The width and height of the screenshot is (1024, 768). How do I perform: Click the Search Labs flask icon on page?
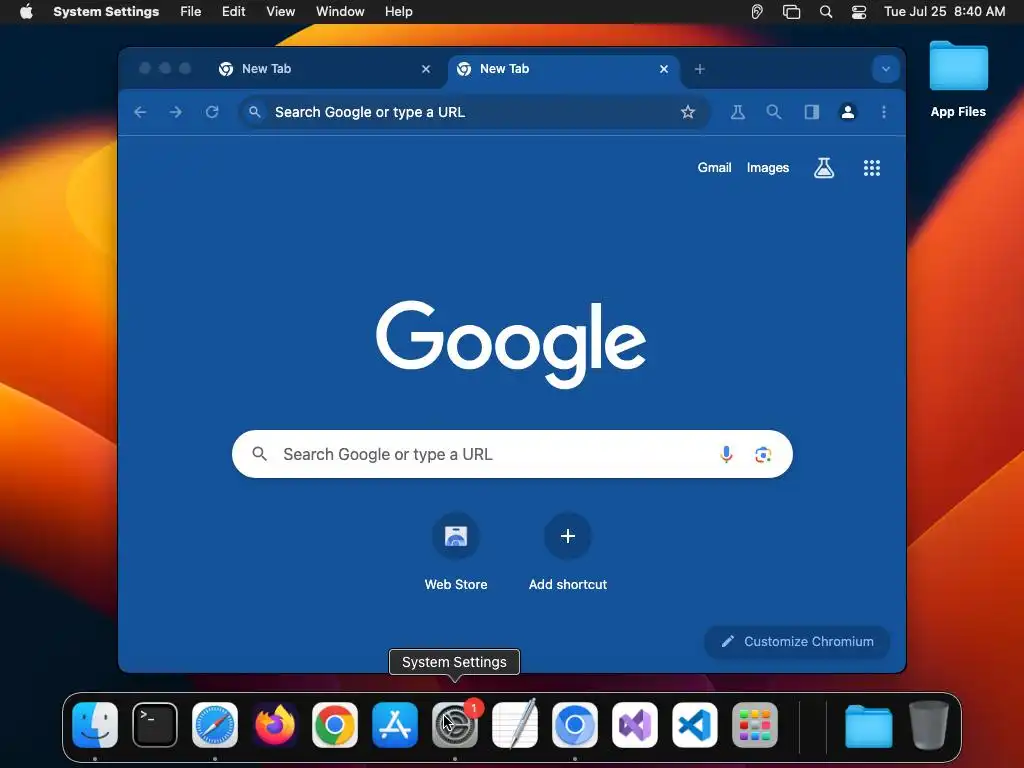[x=824, y=168]
